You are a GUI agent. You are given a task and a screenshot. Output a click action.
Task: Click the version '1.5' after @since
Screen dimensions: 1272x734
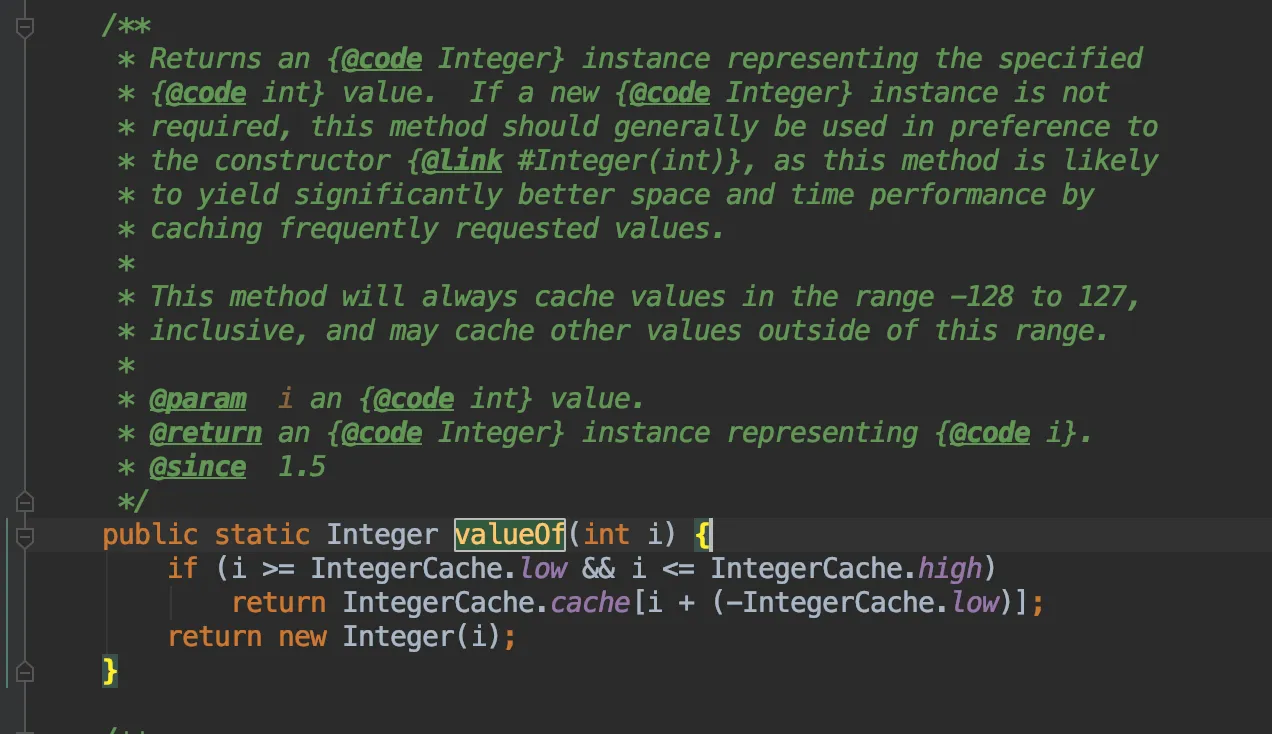tap(301, 467)
